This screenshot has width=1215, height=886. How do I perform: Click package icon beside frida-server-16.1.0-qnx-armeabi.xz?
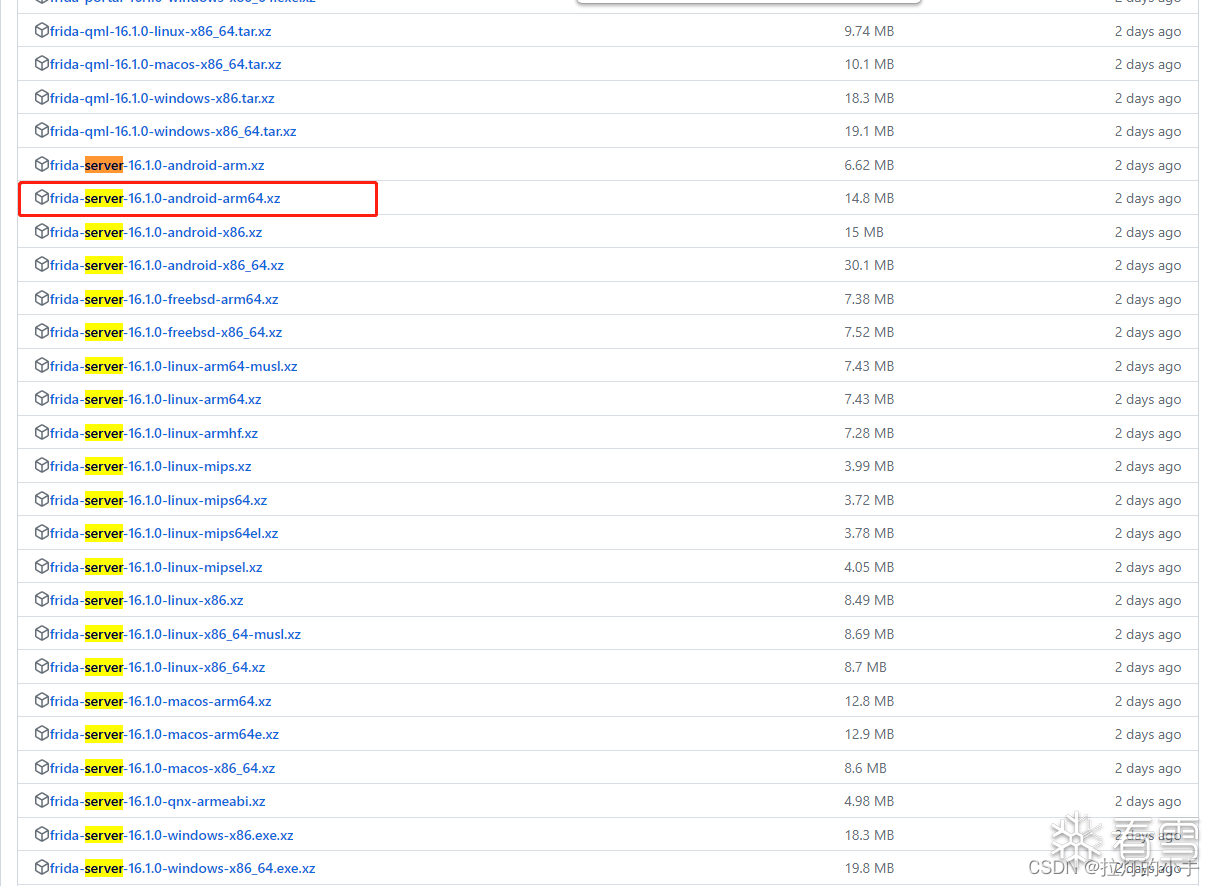(42, 801)
